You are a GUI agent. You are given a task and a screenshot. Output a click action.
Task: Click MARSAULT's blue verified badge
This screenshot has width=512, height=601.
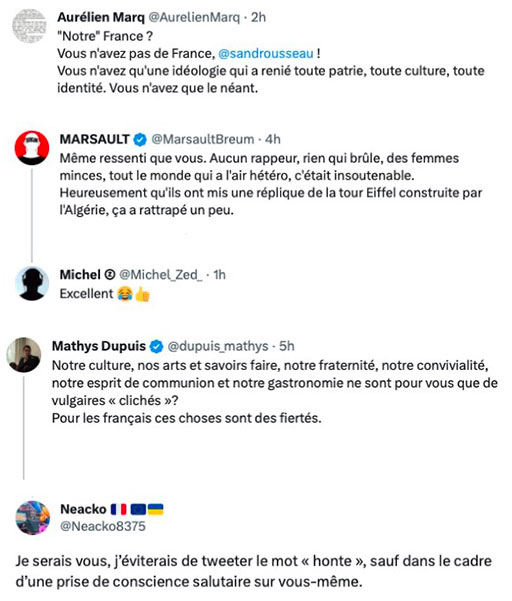[x=140, y=140]
